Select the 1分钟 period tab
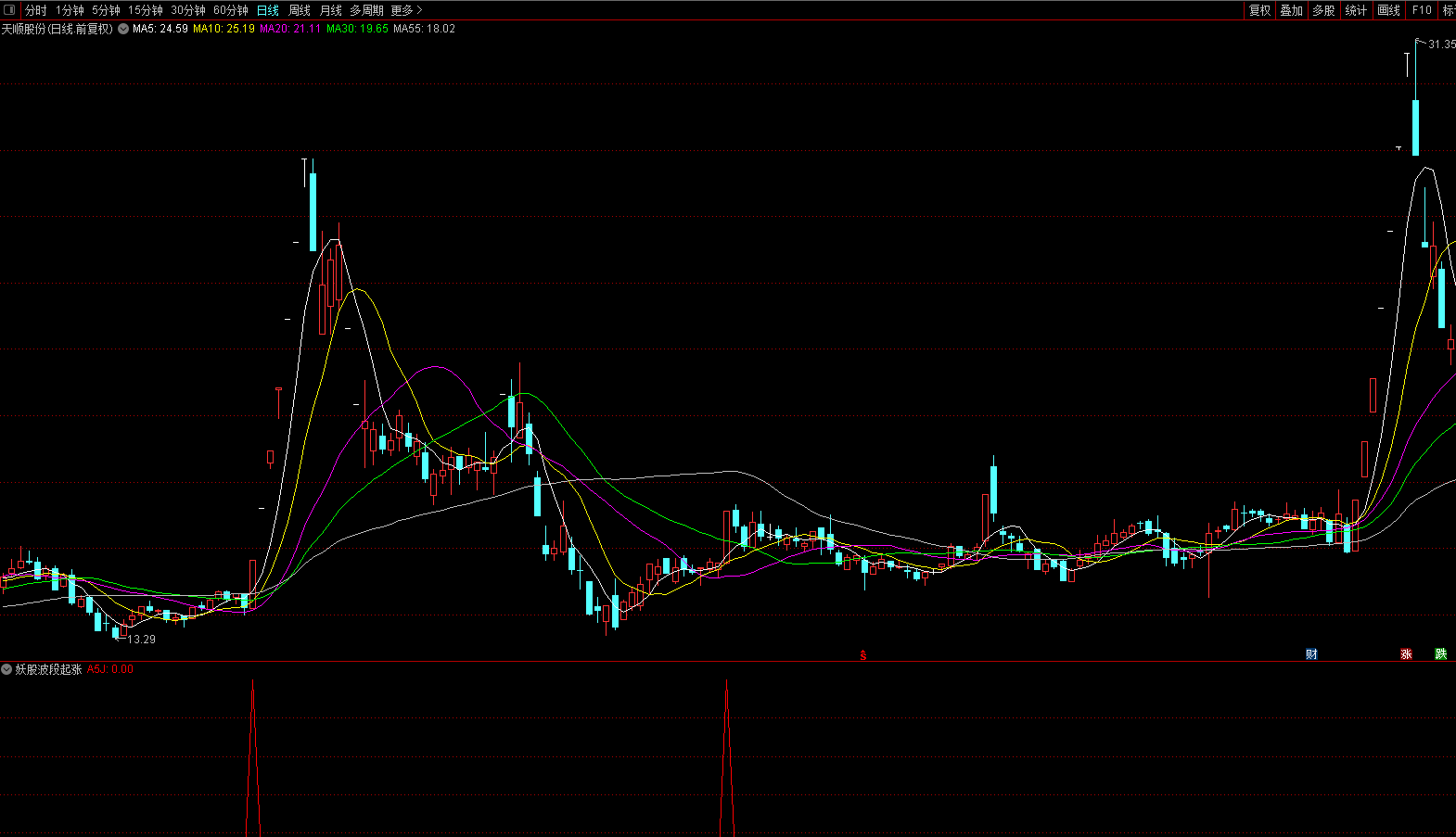The width and height of the screenshot is (1456, 837). [x=70, y=10]
